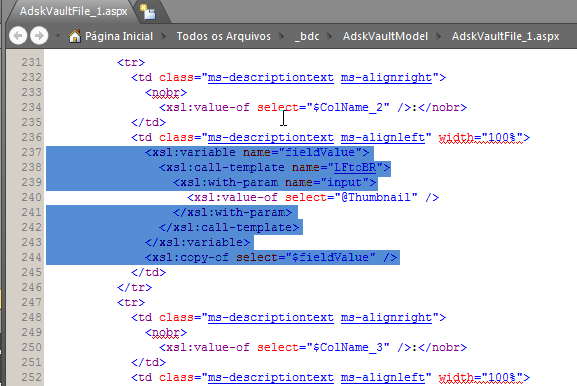Viewport: 577px width, 386px height.
Task: Navigate to AdskVaultModel breadcrumb
Action: coord(385,36)
